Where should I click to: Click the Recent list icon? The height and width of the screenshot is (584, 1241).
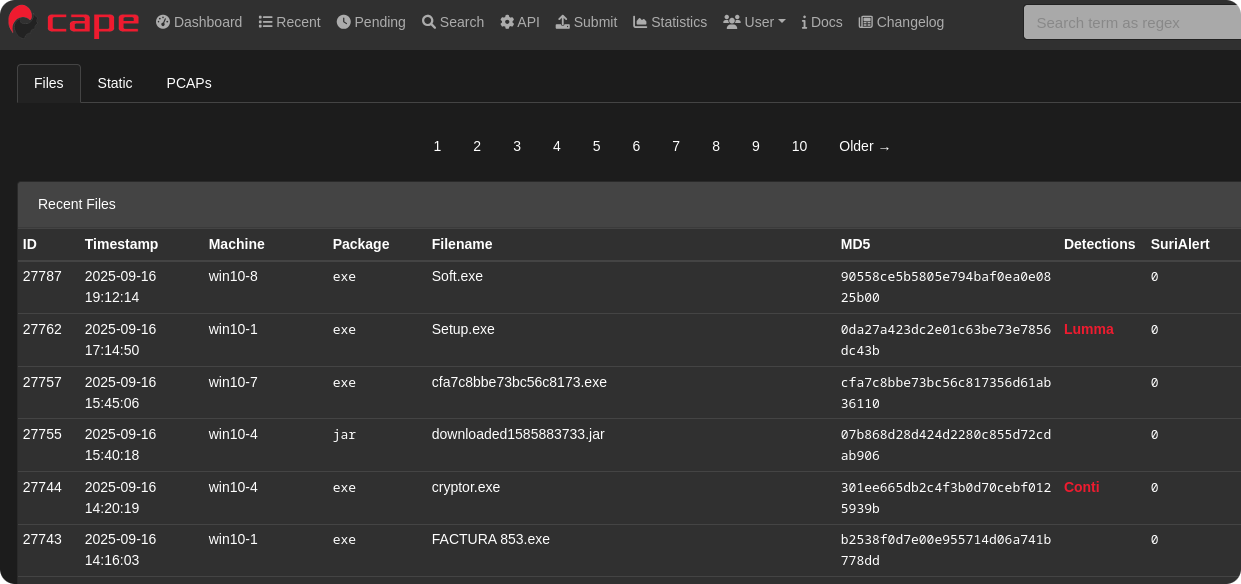point(265,22)
